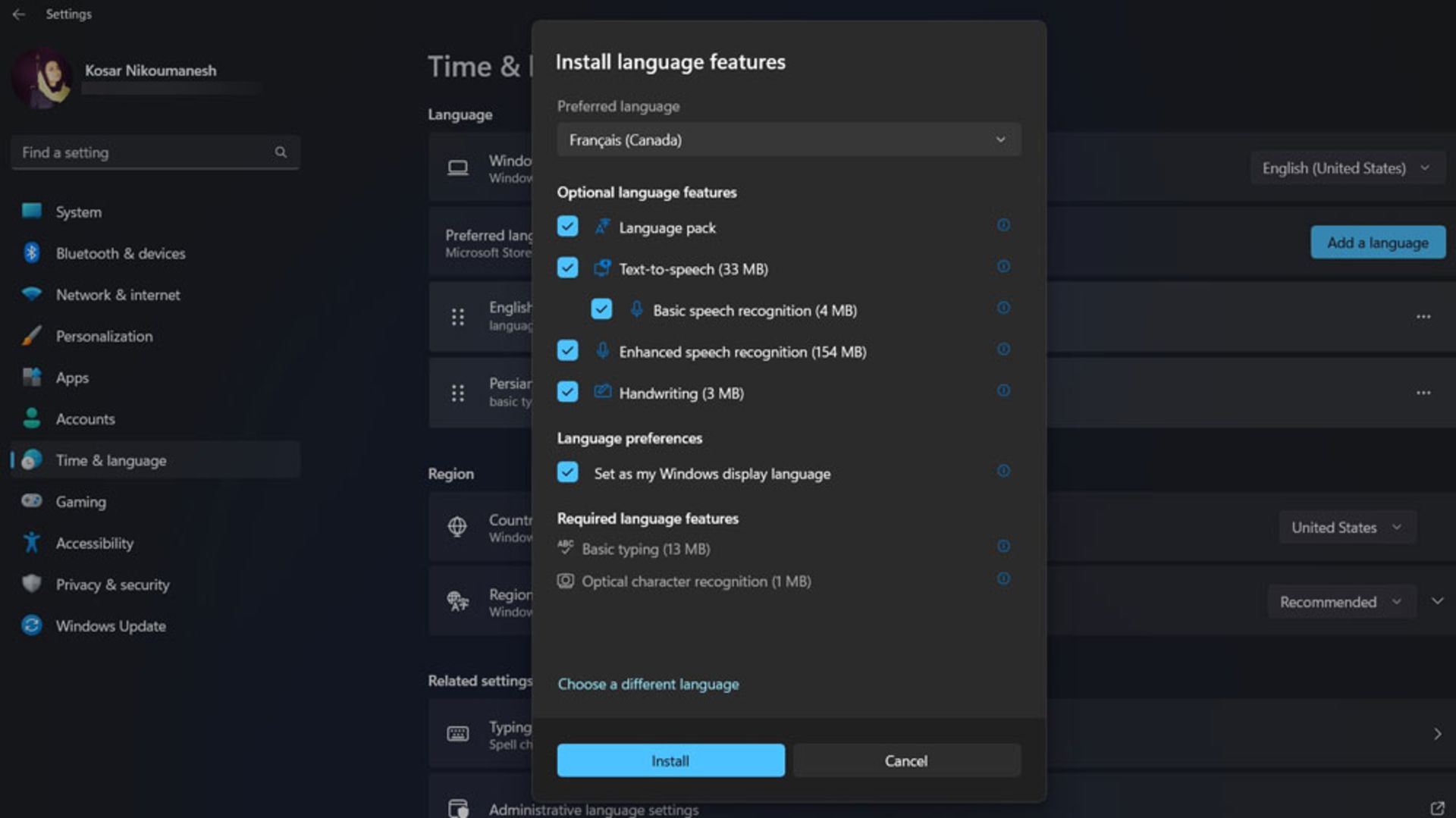Image resolution: width=1456 pixels, height=818 pixels.
Task: Expand the Recommended regional format dropdown
Action: pos(1340,602)
